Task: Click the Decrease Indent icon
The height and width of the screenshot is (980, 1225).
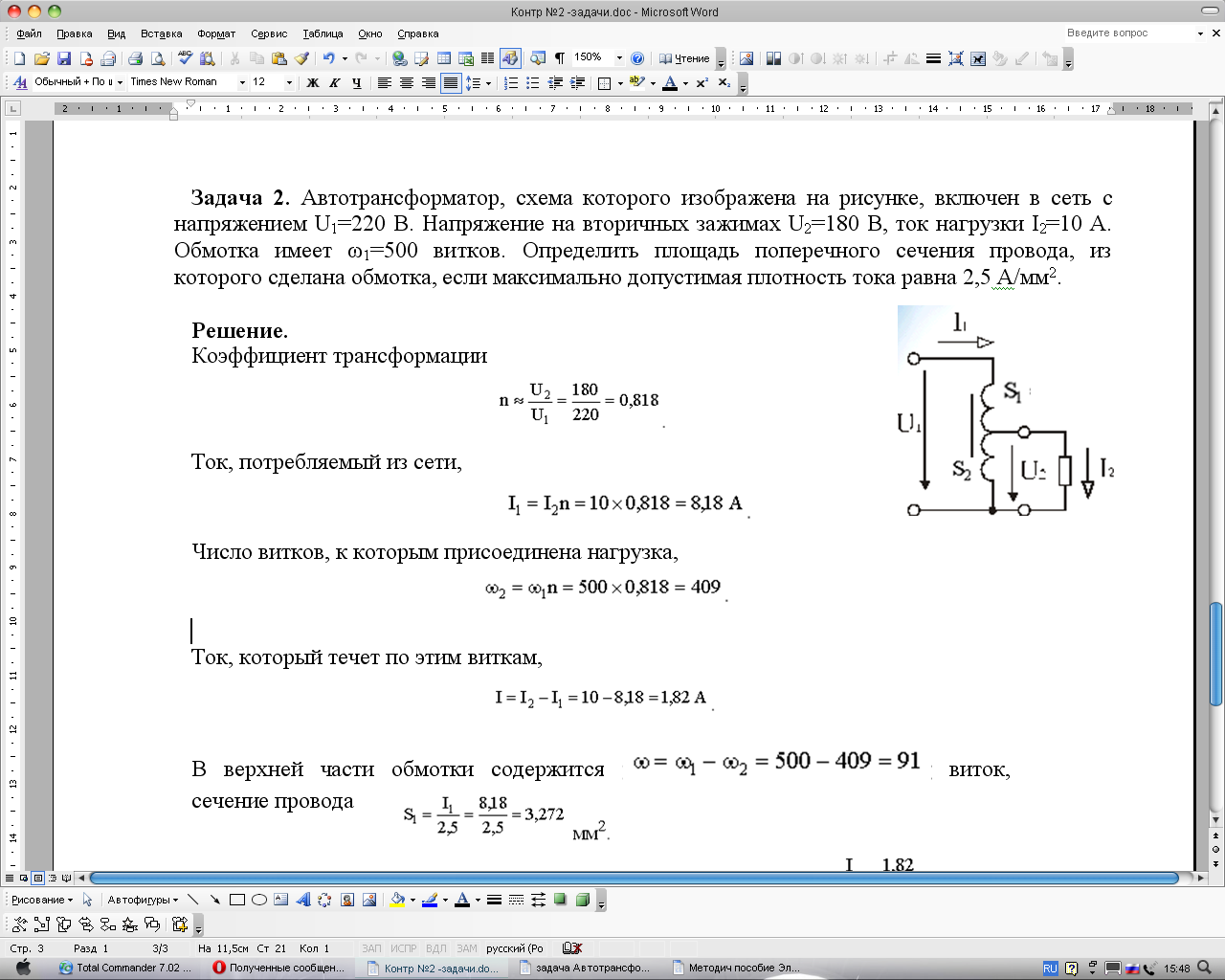Action: (555, 83)
